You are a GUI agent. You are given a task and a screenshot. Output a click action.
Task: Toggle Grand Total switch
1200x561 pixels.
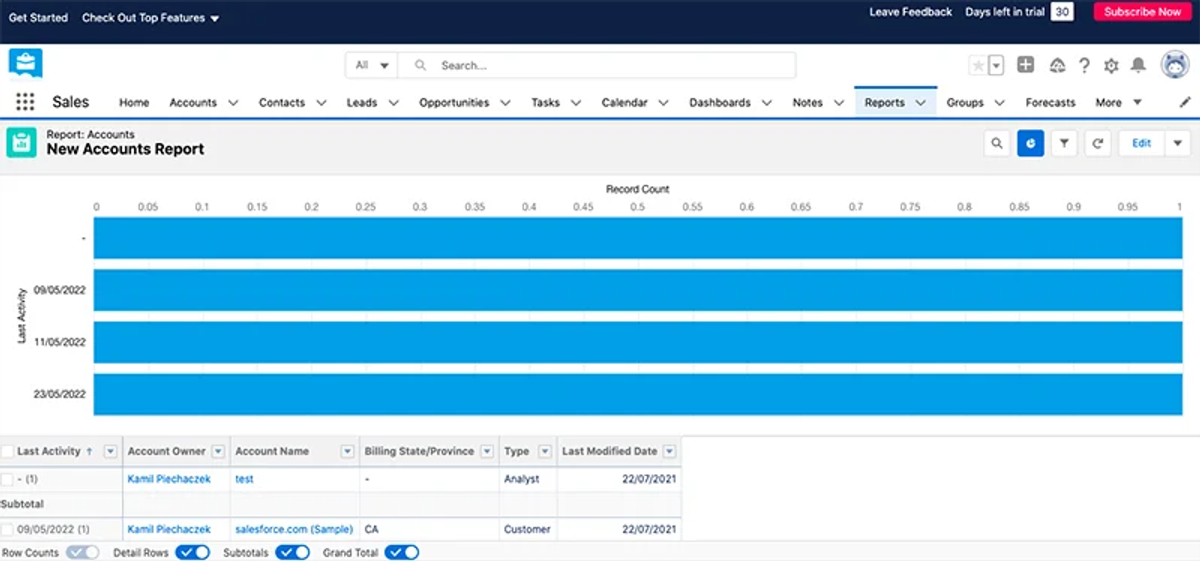point(401,552)
